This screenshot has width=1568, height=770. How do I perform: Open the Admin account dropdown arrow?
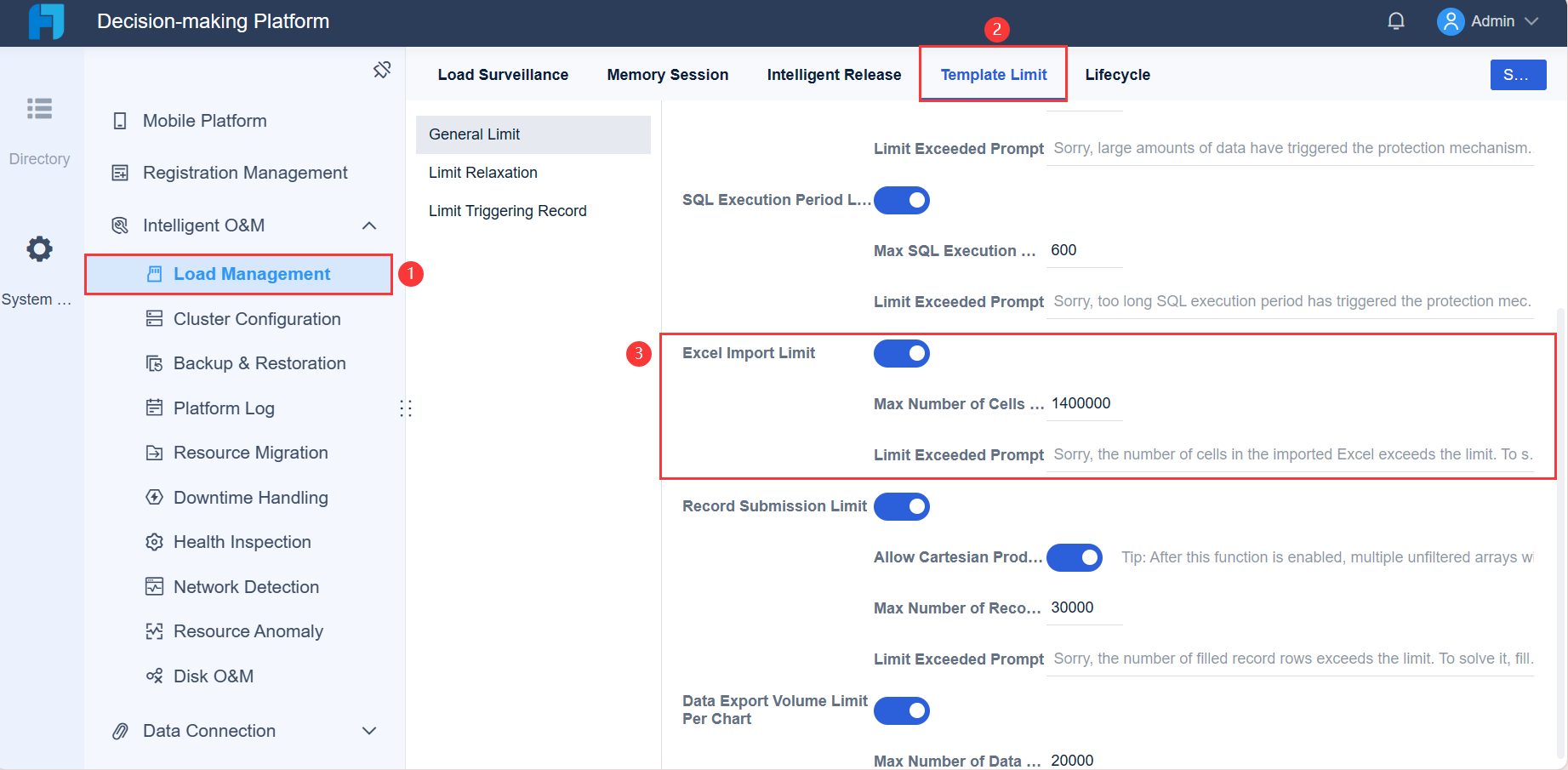1532,21
